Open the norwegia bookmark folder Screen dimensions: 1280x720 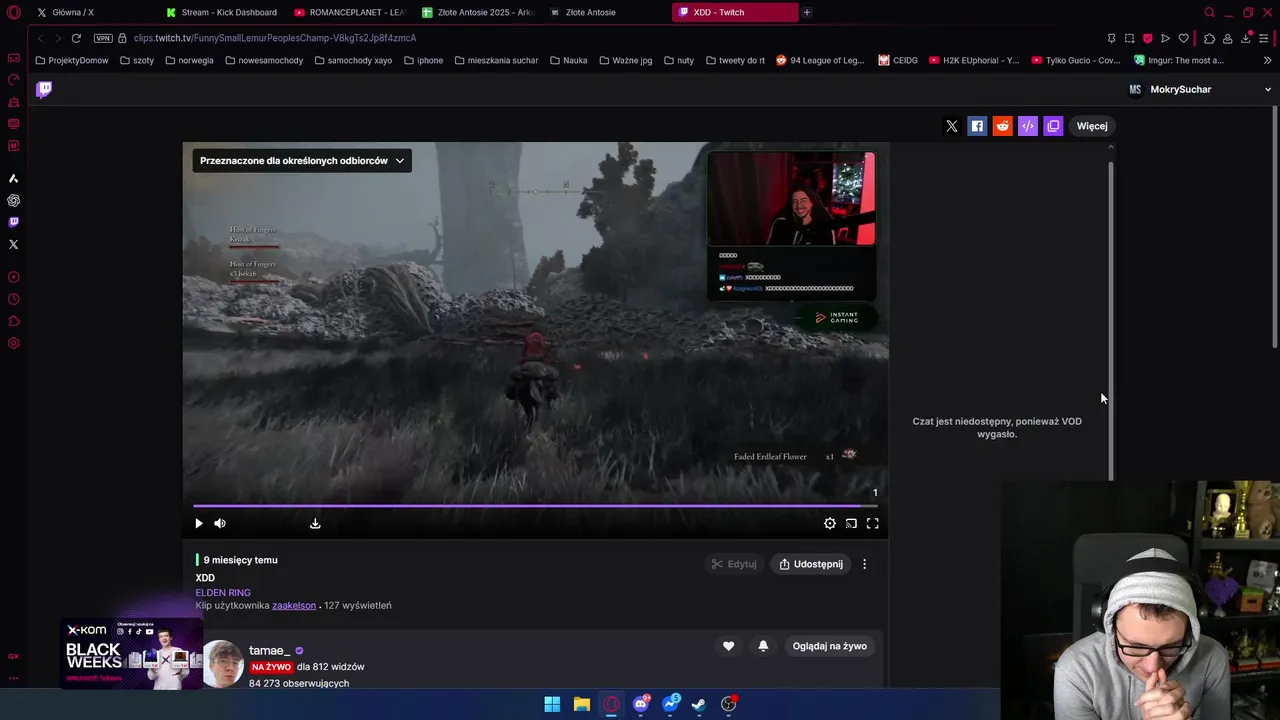coord(189,60)
